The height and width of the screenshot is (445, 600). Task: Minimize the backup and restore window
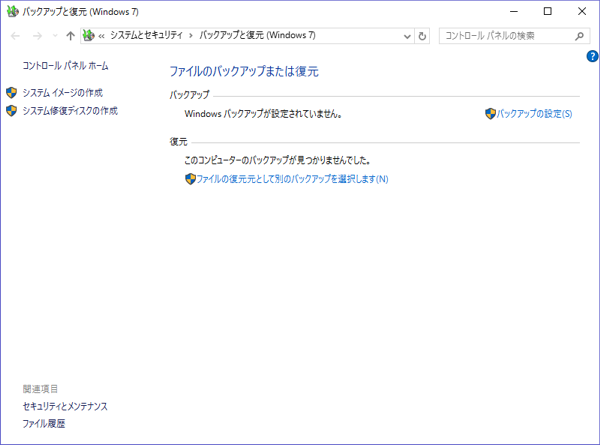click(514, 11)
